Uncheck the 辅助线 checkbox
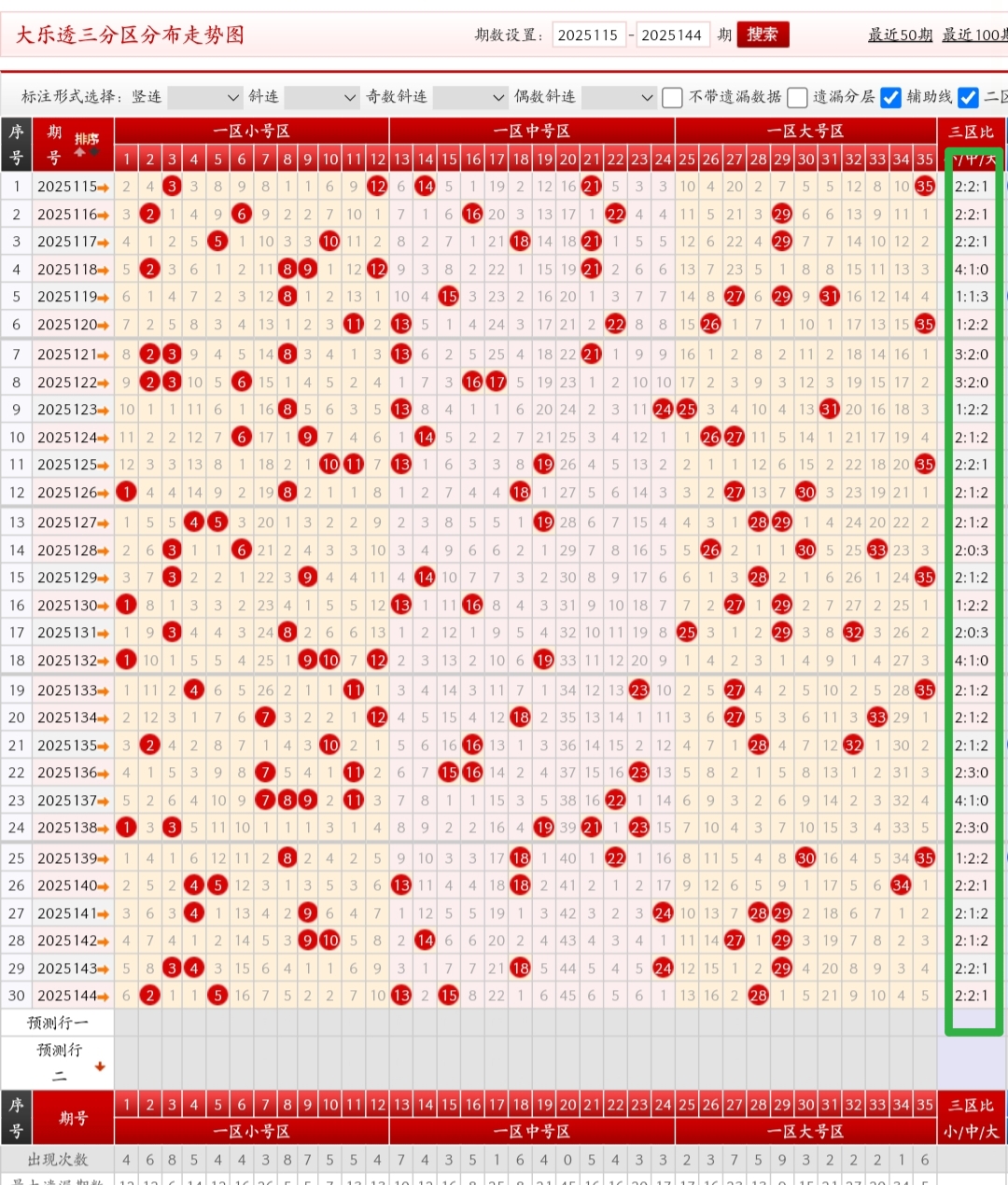This screenshot has height=1185, width=1008. [x=890, y=97]
